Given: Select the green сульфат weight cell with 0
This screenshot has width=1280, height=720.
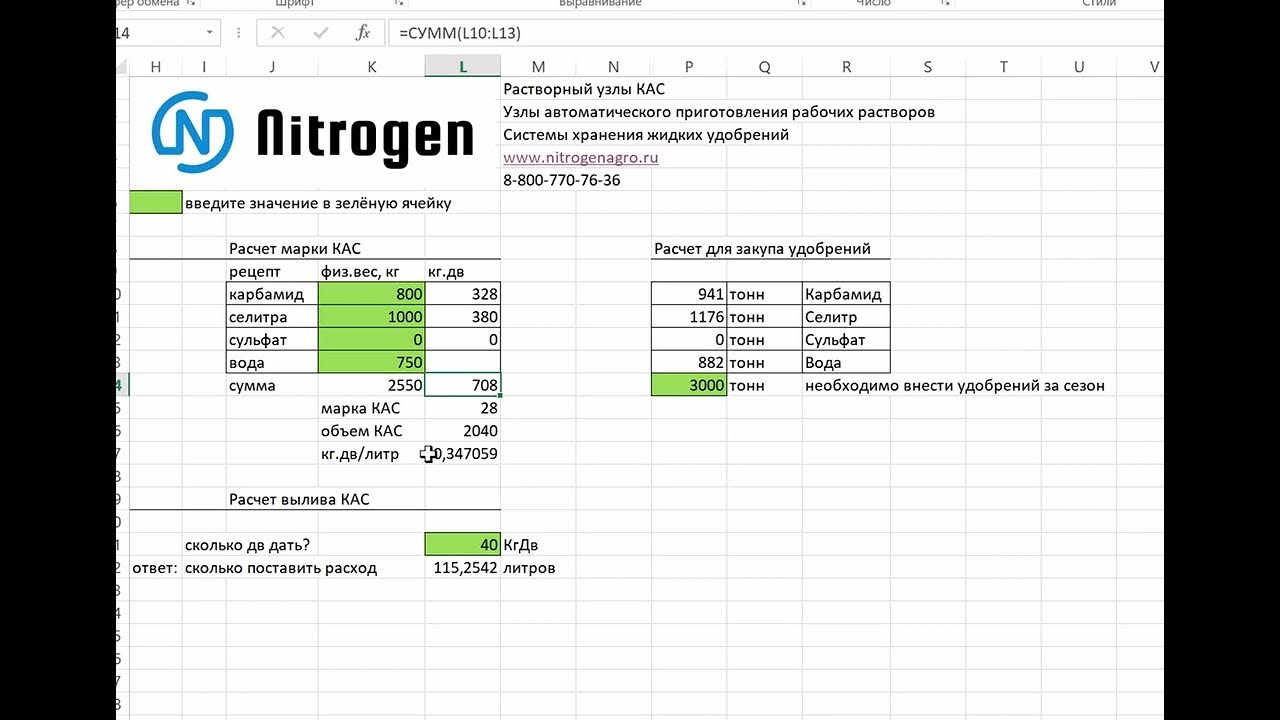Looking at the screenshot, I should [x=372, y=340].
